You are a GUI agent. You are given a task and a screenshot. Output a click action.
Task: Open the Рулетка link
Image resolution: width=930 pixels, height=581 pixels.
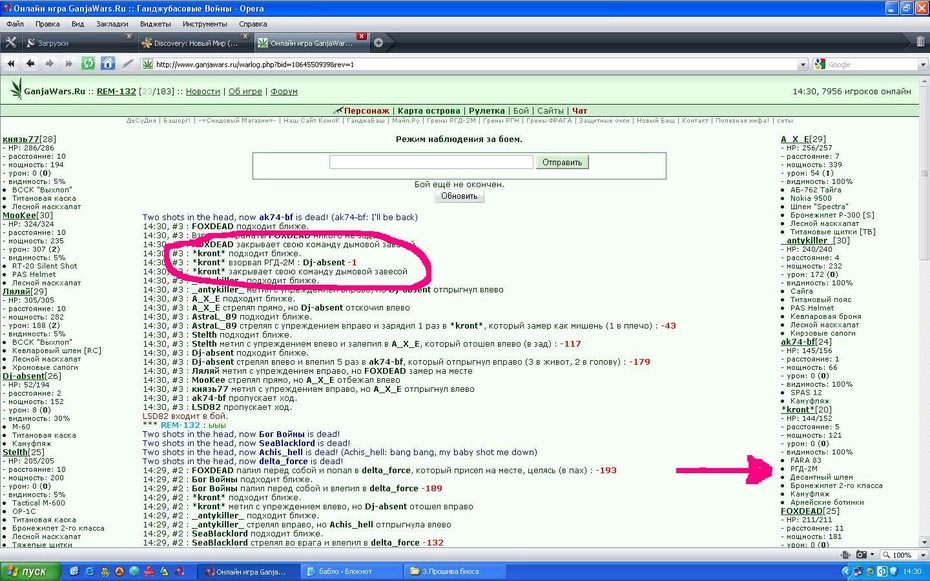pyautogui.click(x=486, y=110)
